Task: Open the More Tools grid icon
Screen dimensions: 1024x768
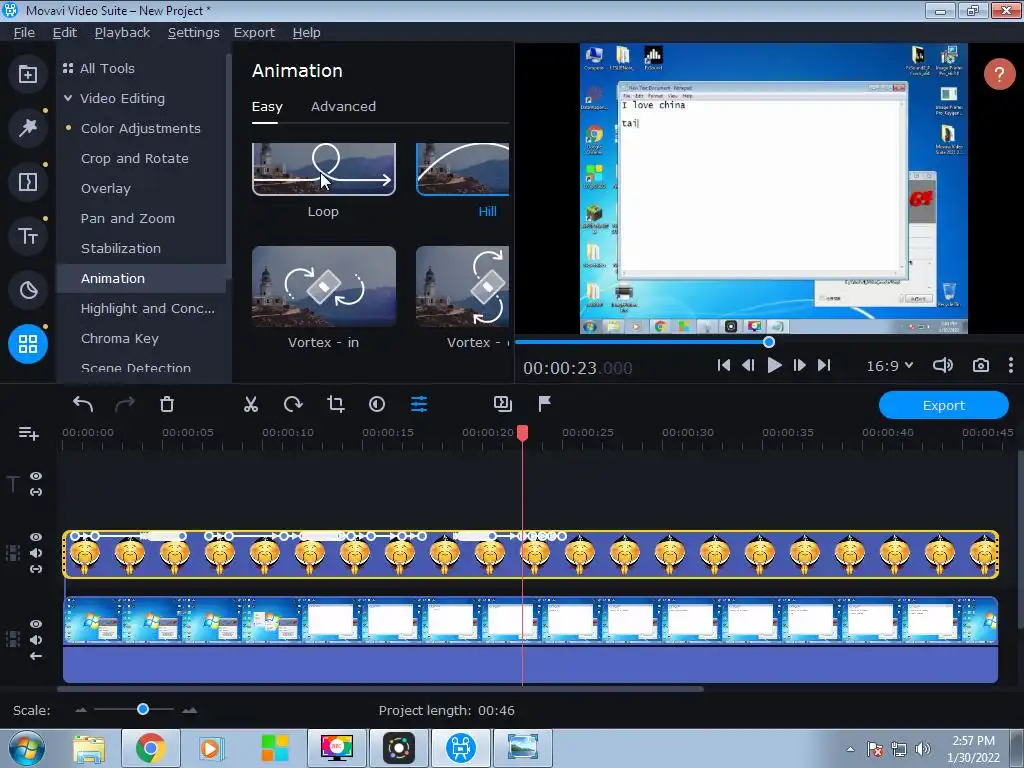Action: 27,344
